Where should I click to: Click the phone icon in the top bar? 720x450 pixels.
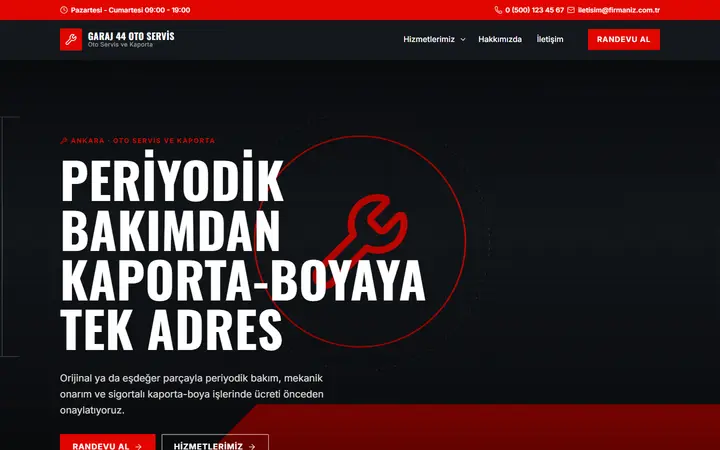click(498, 10)
